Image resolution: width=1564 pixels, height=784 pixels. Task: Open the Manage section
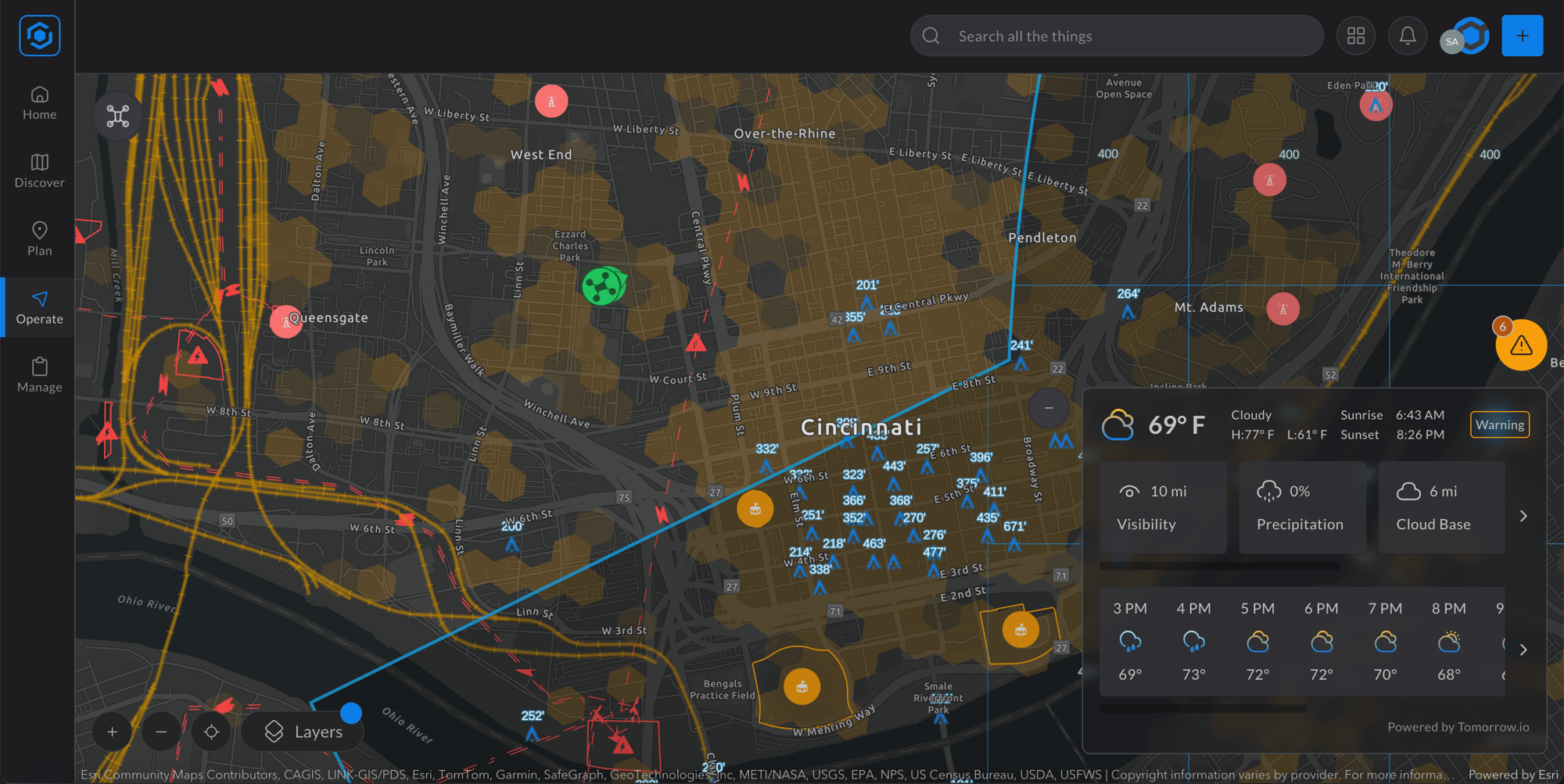pyautogui.click(x=39, y=375)
